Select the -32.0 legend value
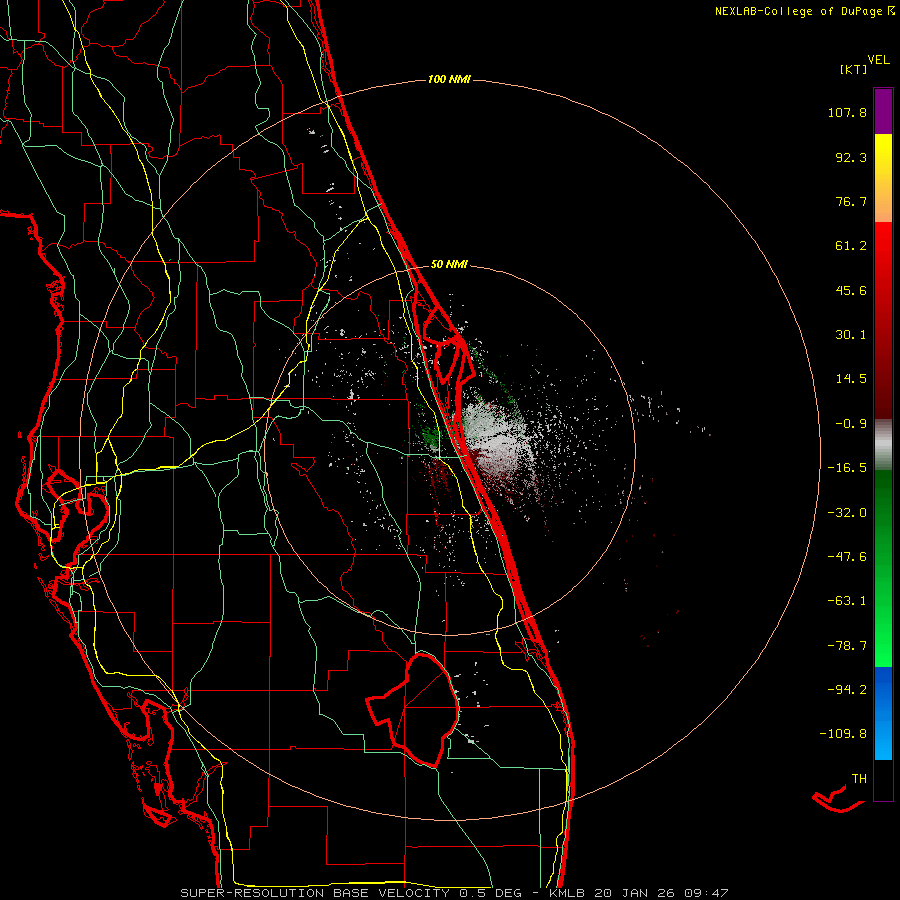The image size is (900, 900). pyautogui.click(x=847, y=513)
